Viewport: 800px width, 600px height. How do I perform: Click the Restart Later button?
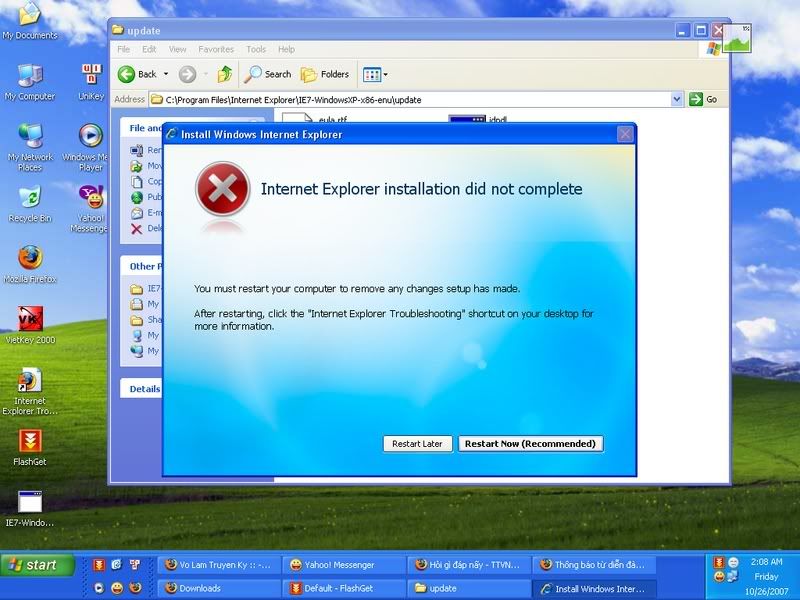[x=417, y=443]
